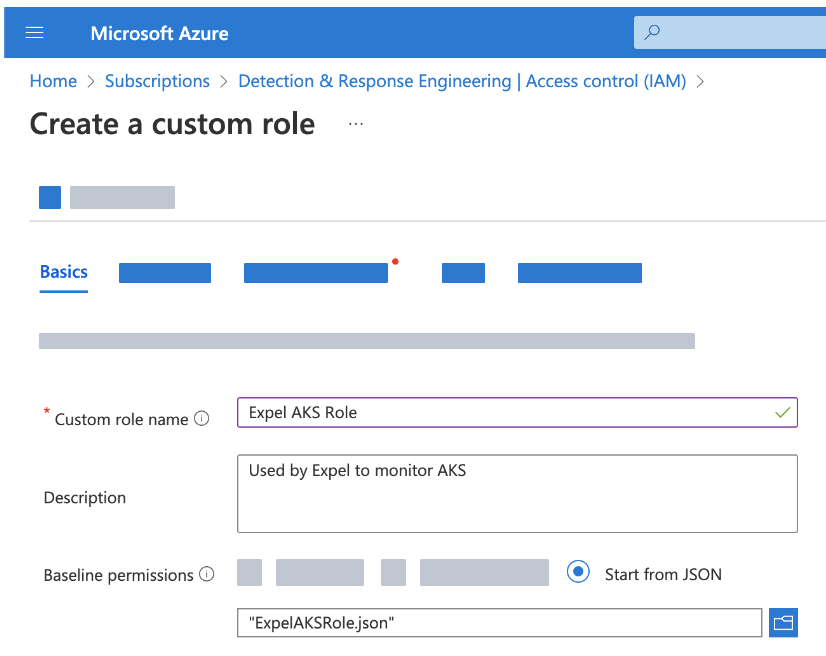Focus the Description text area
826x656 pixels.
(x=517, y=494)
